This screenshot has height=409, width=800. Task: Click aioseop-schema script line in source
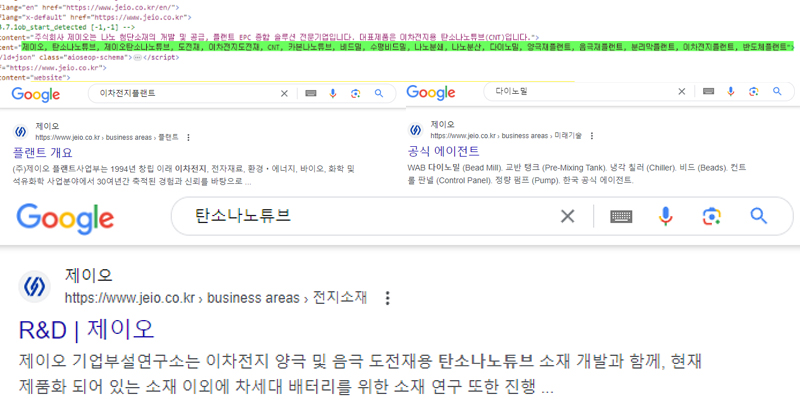[90, 58]
